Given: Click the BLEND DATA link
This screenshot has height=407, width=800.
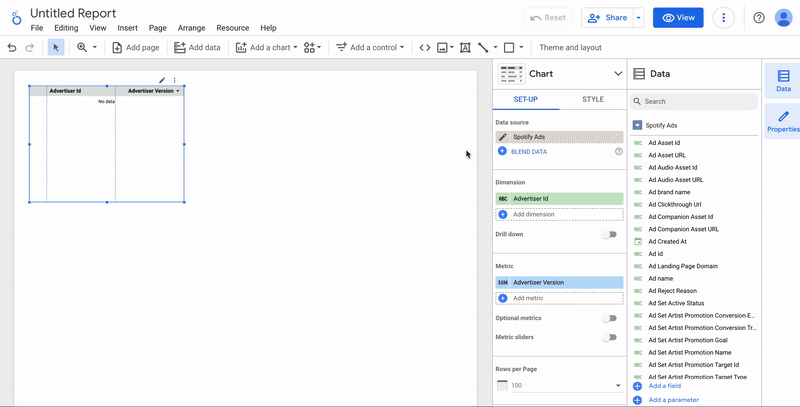Looking at the screenshot, I should point(528,151).
